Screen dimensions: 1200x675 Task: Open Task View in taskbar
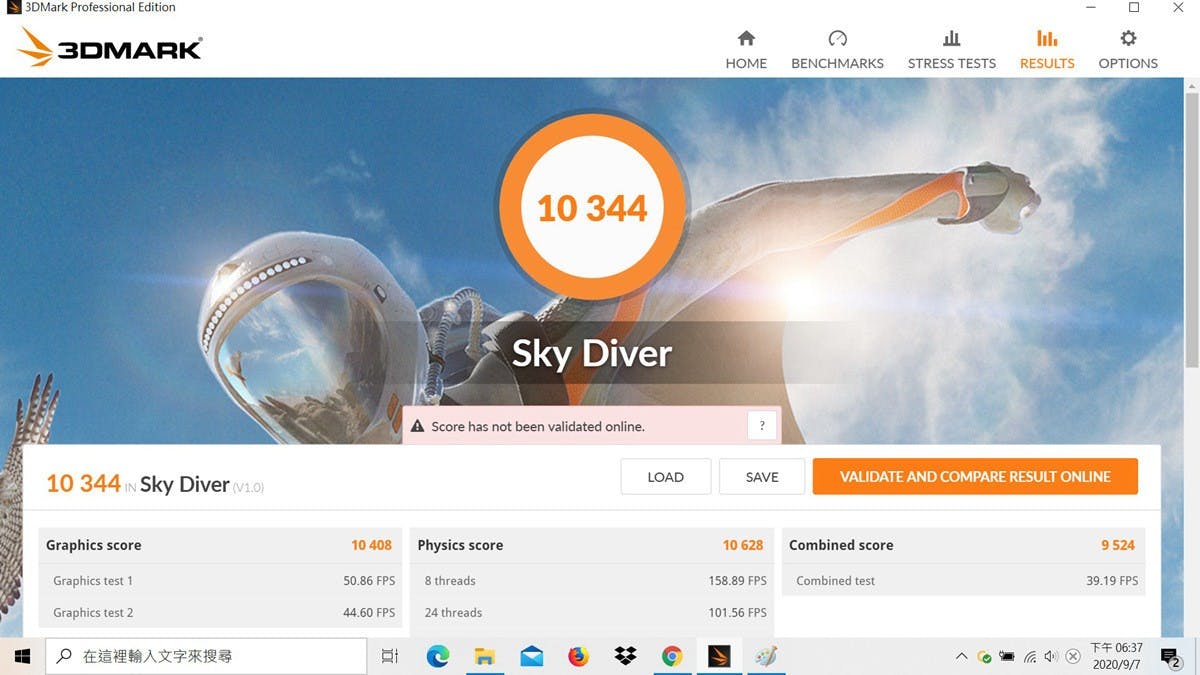[x=390, y=656]
